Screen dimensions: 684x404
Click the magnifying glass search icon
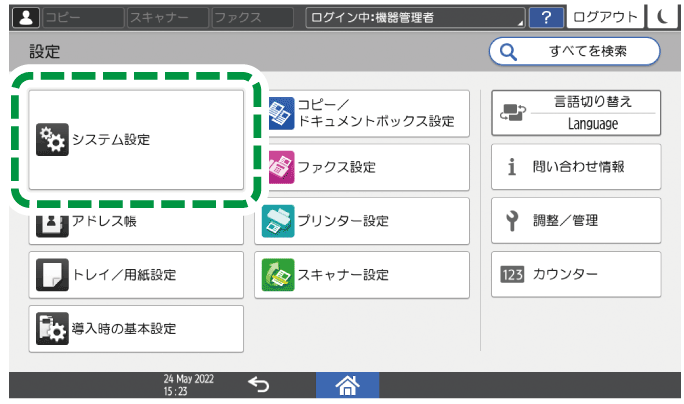508,52
